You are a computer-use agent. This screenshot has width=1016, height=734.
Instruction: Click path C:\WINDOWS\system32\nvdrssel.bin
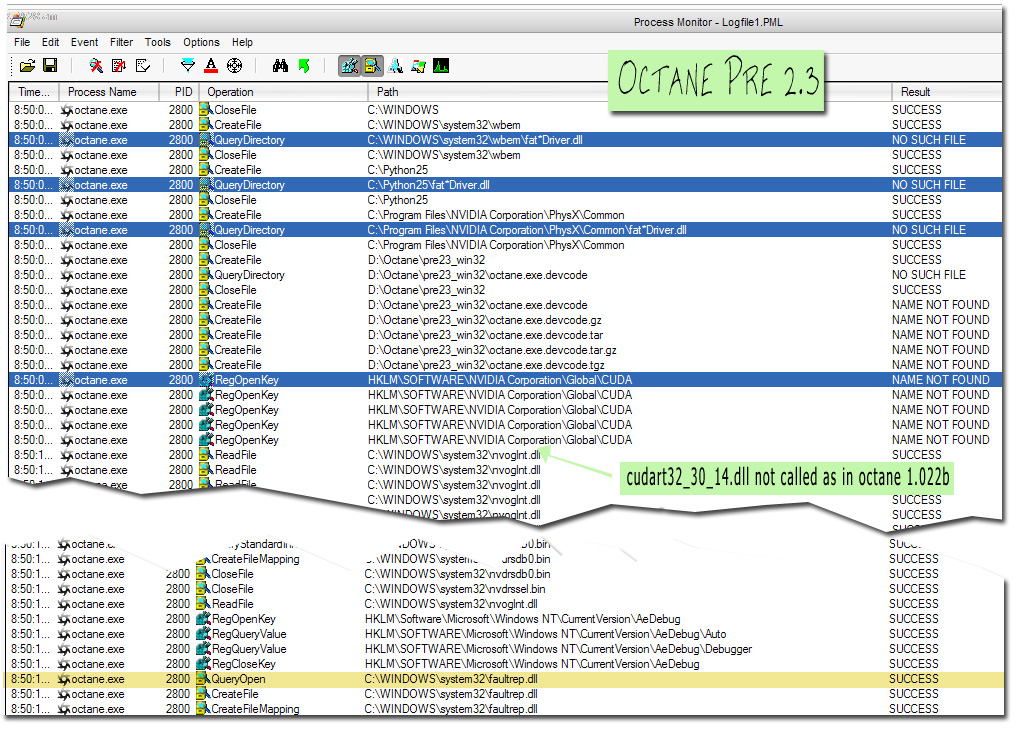point(455,589)
